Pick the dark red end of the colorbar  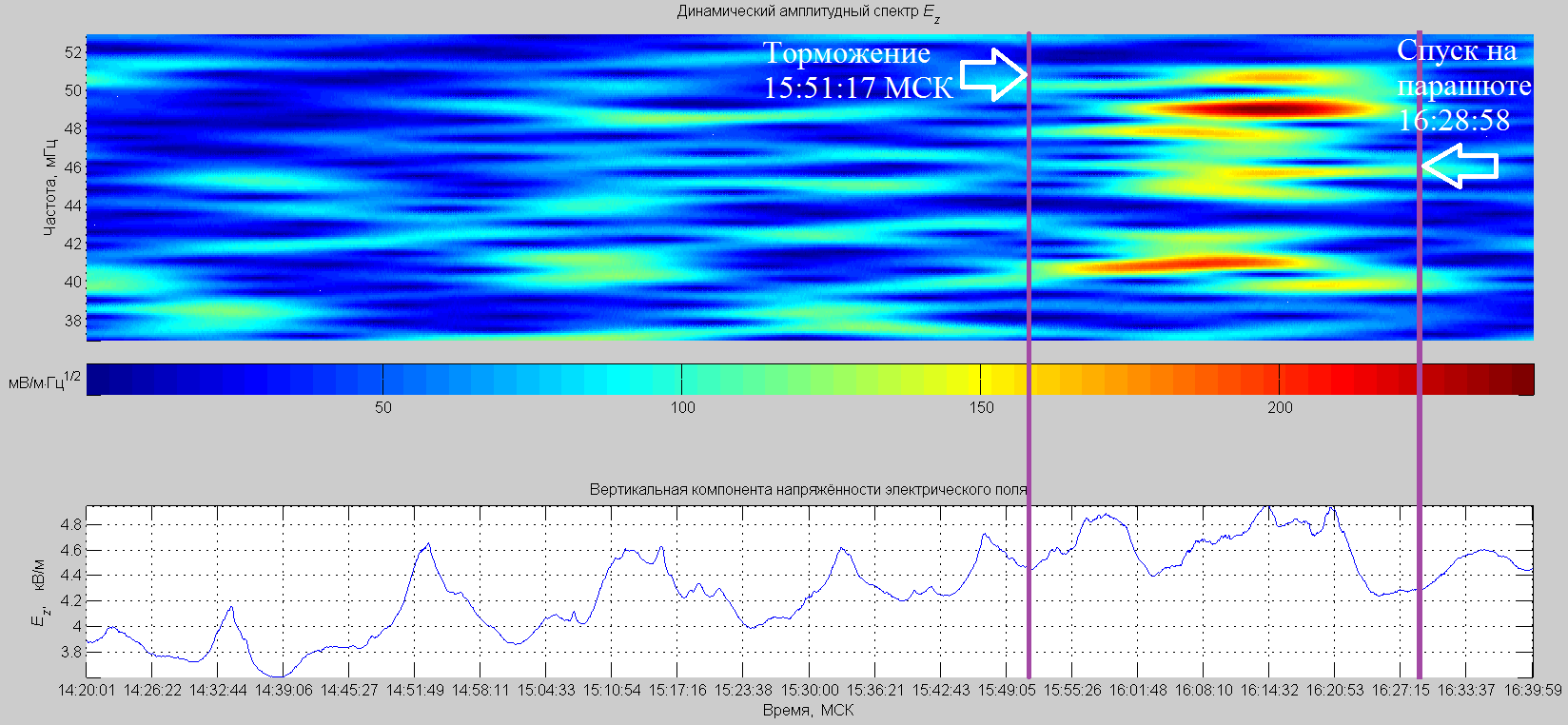click(1523, 380)
